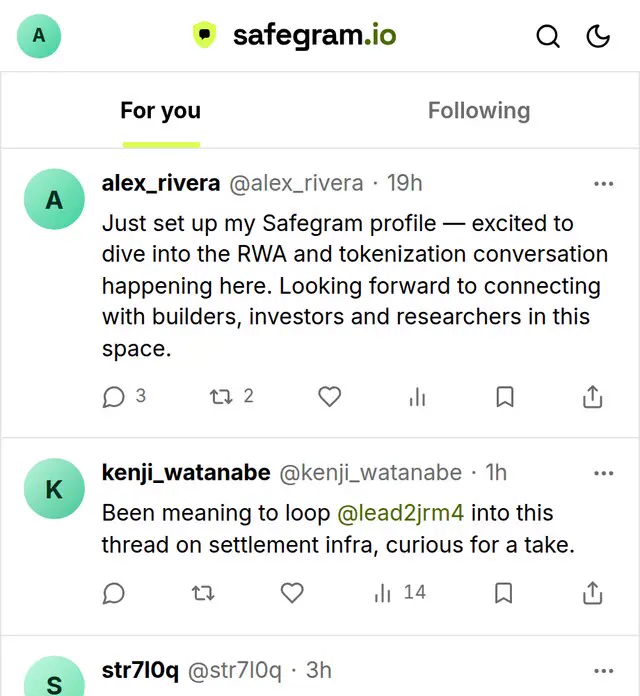The height and width of the screenshot is (696, 640).
Task: View analytics on alex_rivera's post
Action: coord(417,396)
